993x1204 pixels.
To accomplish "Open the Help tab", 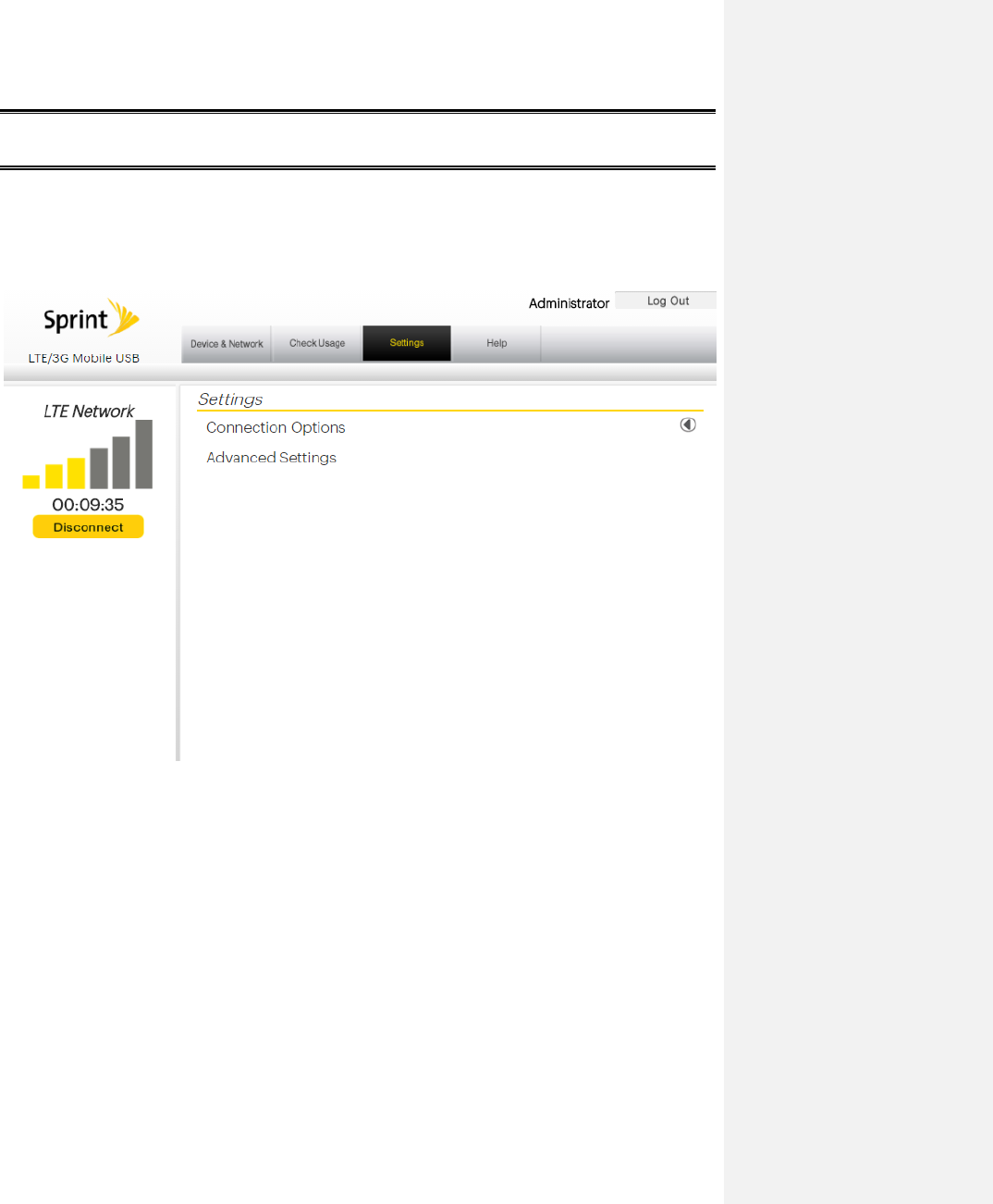I will pos(496,343).
